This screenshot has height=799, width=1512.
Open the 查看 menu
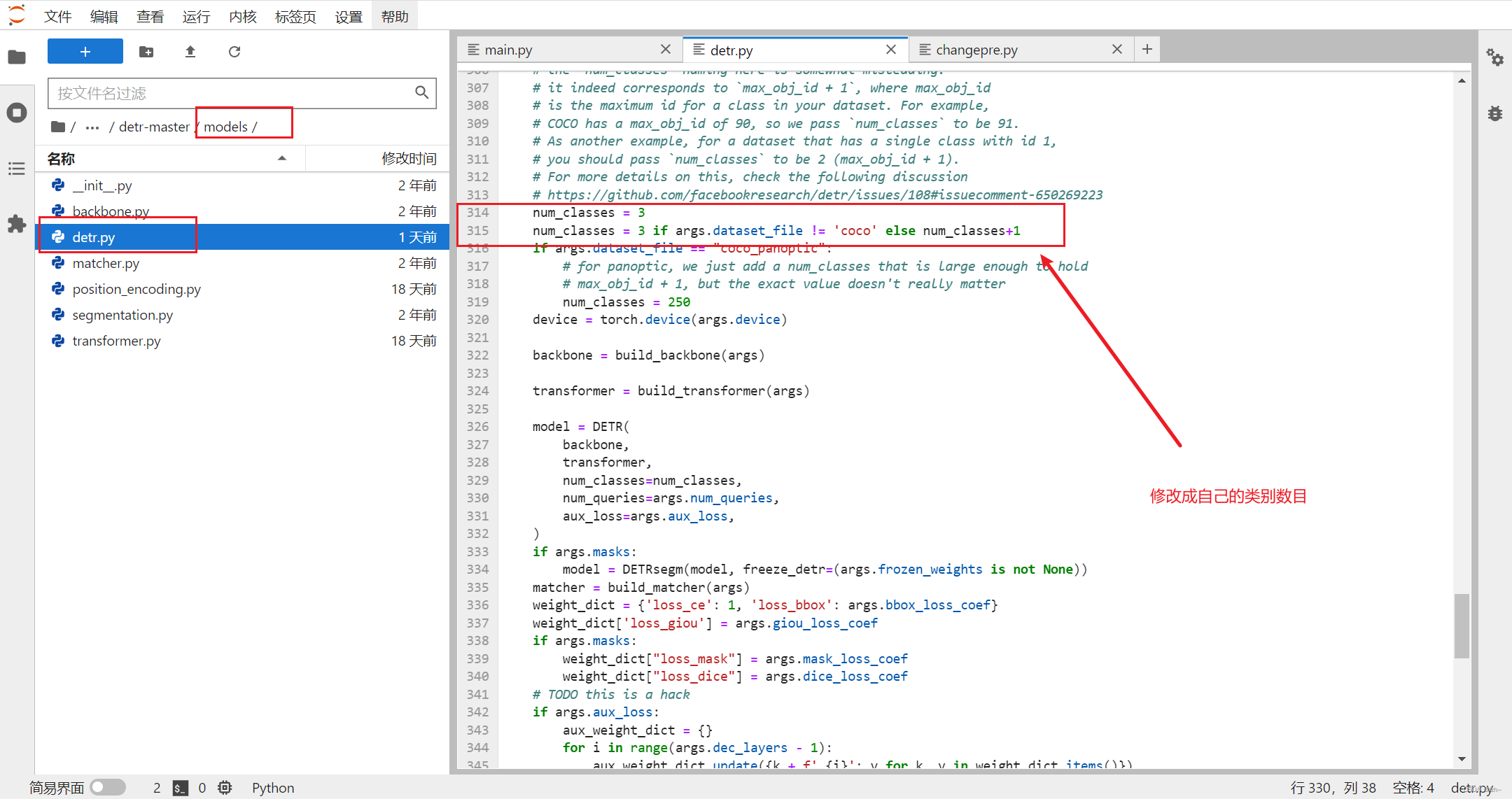(x=150, y=16)
